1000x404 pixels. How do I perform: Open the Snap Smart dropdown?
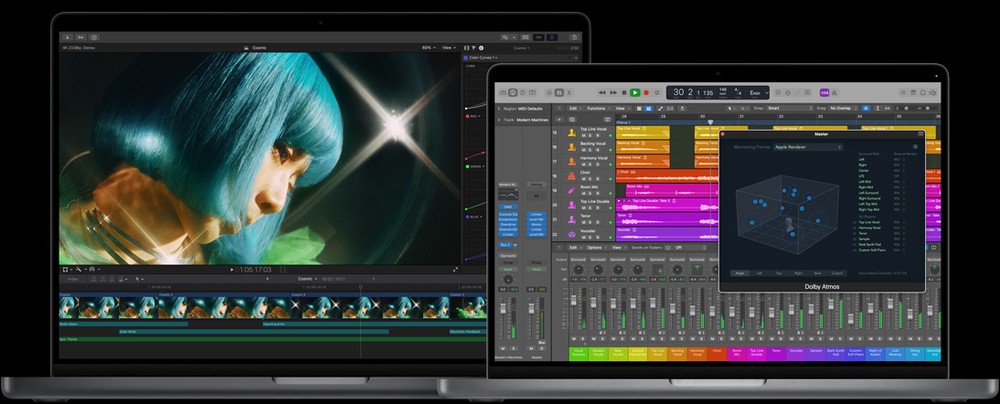point(780,107)
